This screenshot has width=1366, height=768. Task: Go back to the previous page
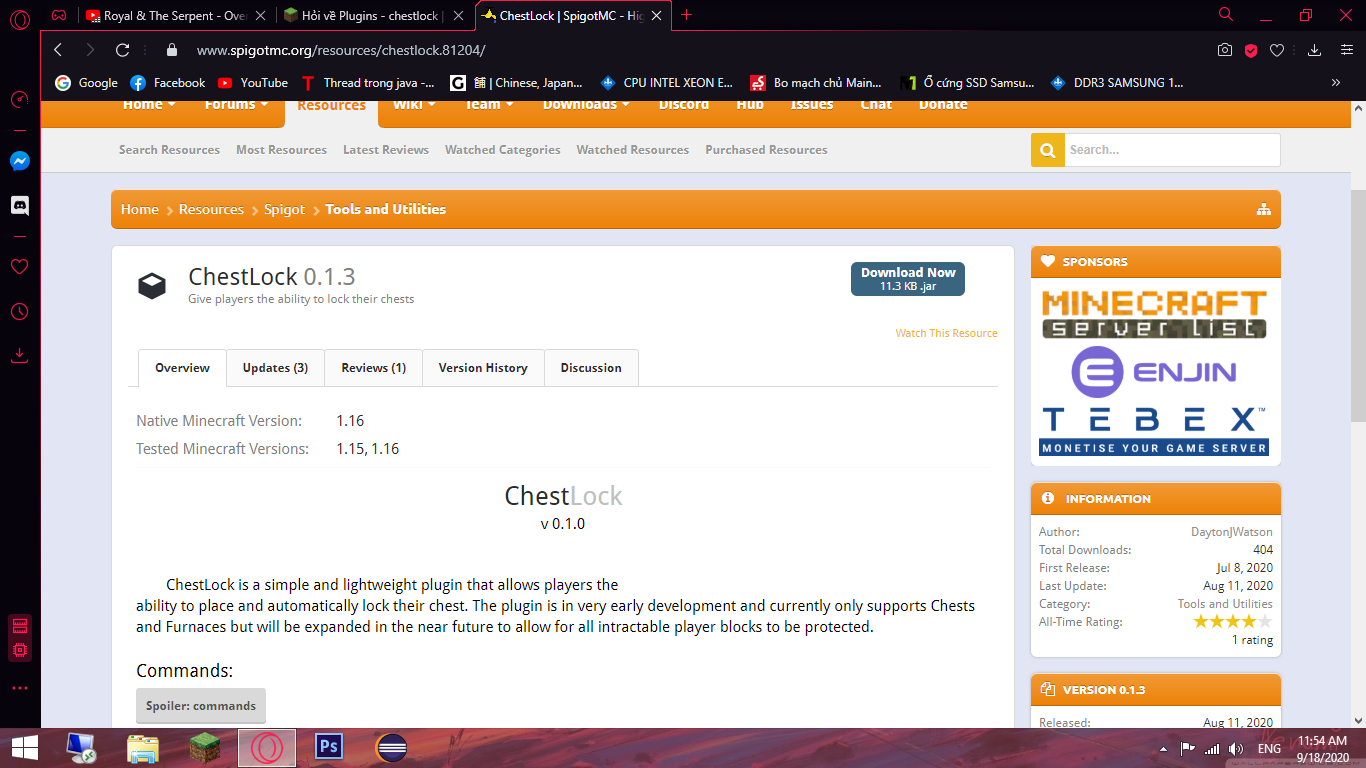click(58, 50)
